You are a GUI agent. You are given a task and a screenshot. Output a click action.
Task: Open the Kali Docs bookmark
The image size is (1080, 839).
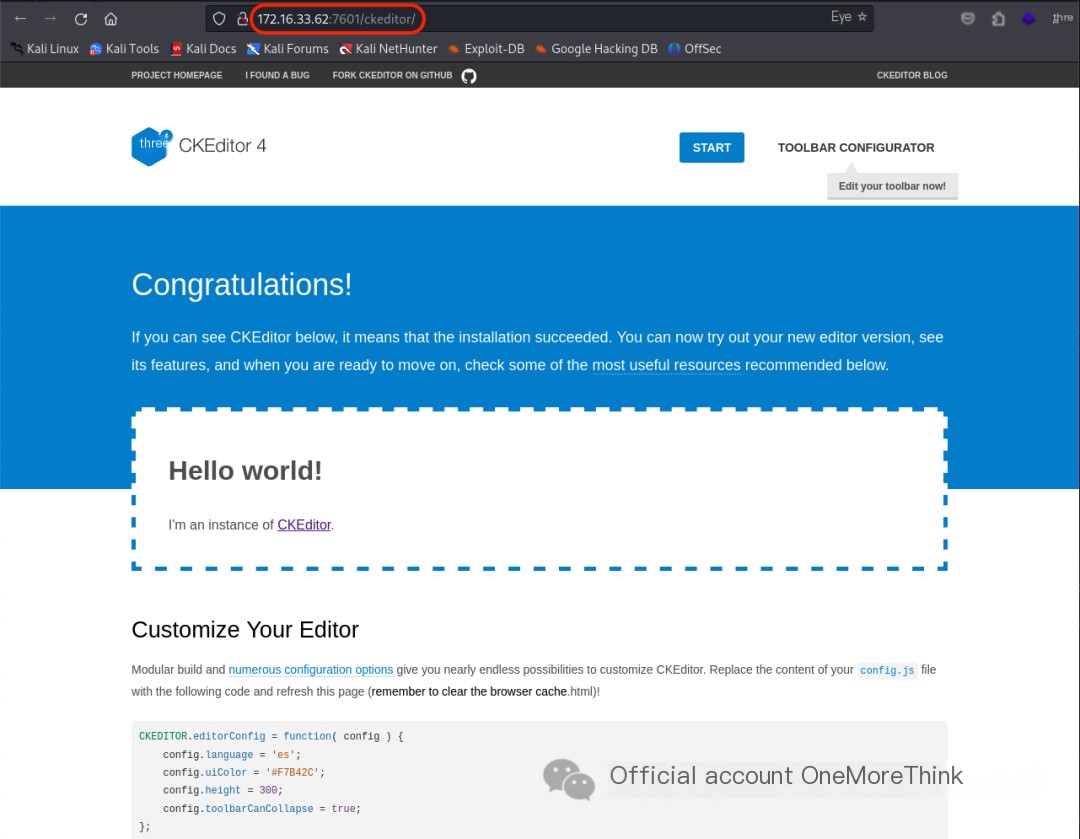[x=204, y=48]
